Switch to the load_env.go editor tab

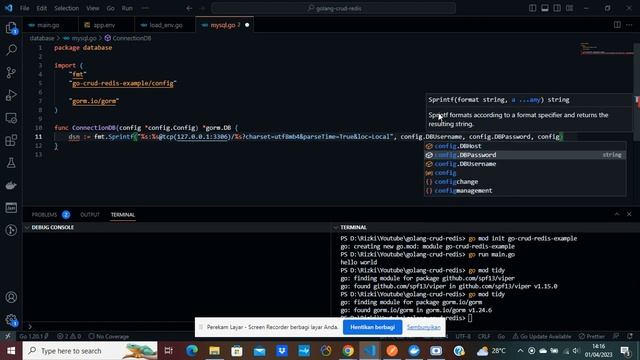164,25
